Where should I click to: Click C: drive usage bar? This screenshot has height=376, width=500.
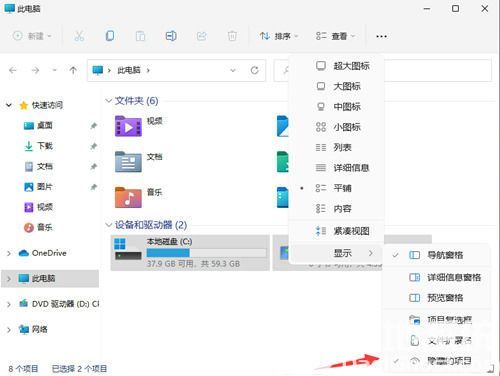coord(206,253)
